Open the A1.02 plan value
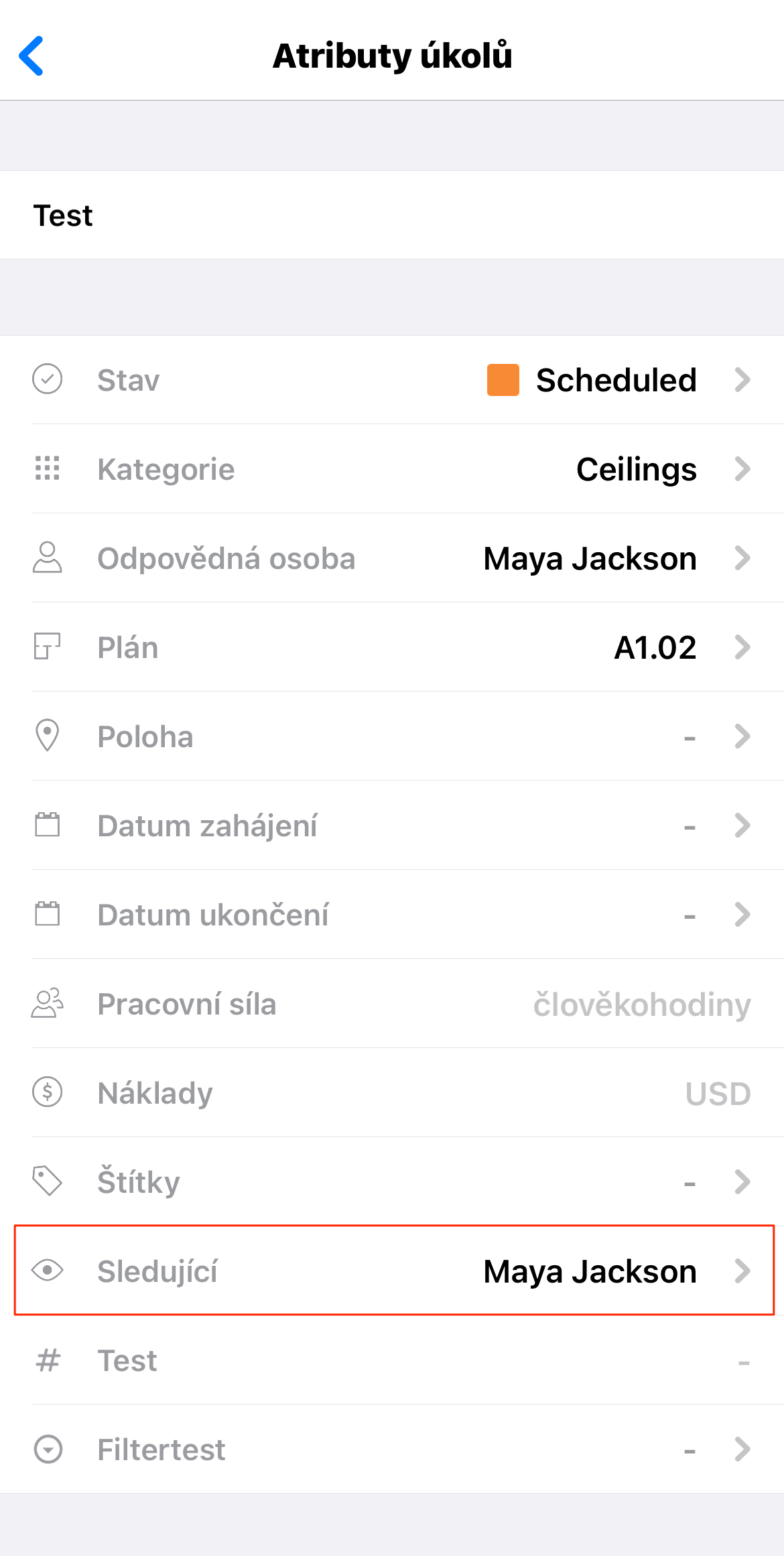Image resolution: width=784 pixels, height=1556 pixels. tap(655, 648)
